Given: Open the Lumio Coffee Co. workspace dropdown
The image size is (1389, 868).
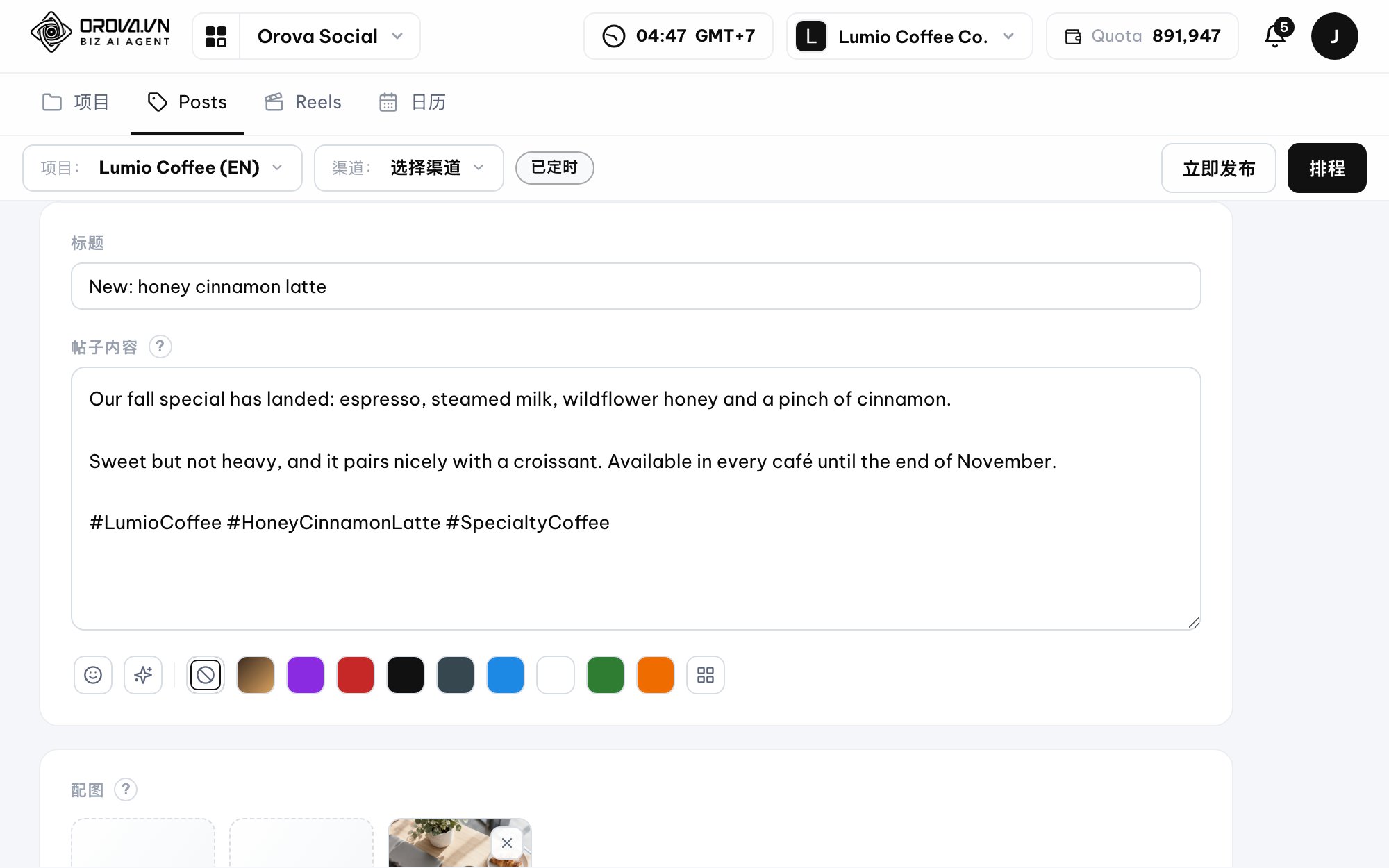Looking at the screenshot, I should pyautogui.click(x=910, y=36).
